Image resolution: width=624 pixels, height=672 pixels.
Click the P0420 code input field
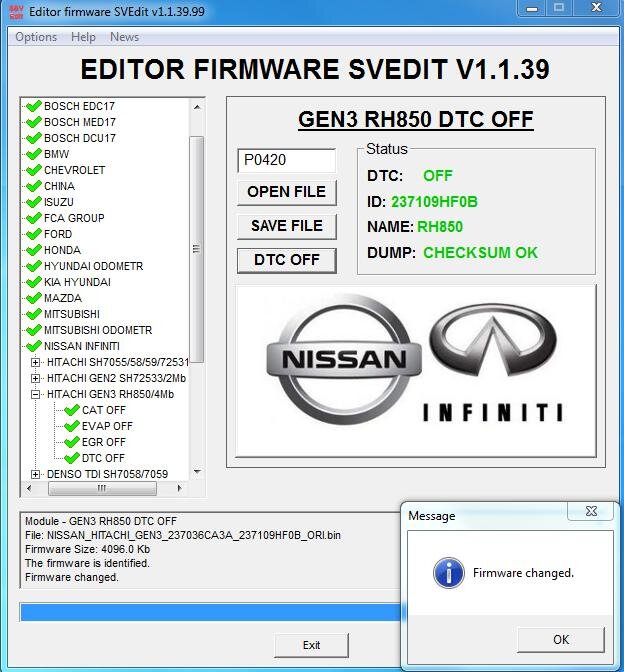click(287, 160)
